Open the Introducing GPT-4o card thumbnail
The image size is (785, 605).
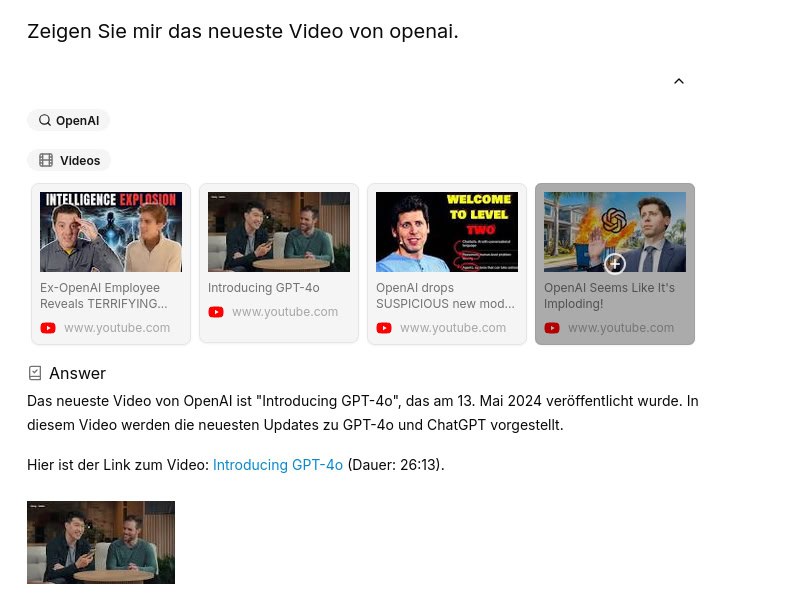[x=279, y=232]
